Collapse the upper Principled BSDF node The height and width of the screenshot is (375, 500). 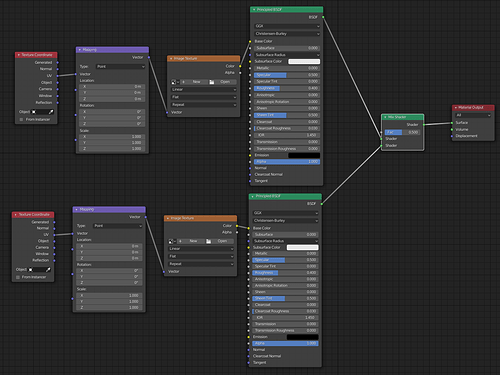(x=254, y=10)
